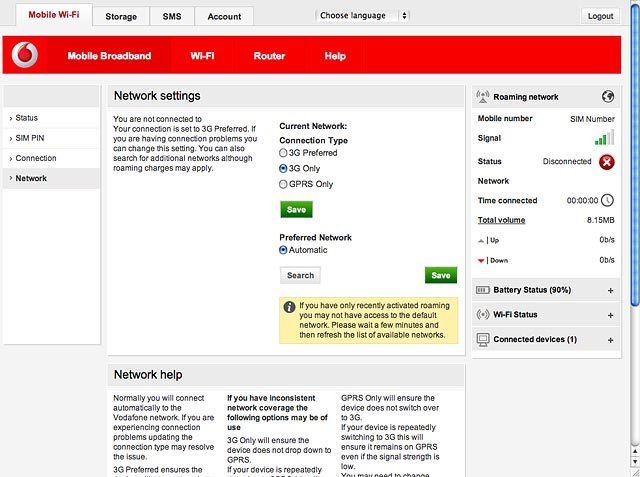Click the scrollbar down arrow
This screenshot has height=477, width=640.
pos(636,462)
